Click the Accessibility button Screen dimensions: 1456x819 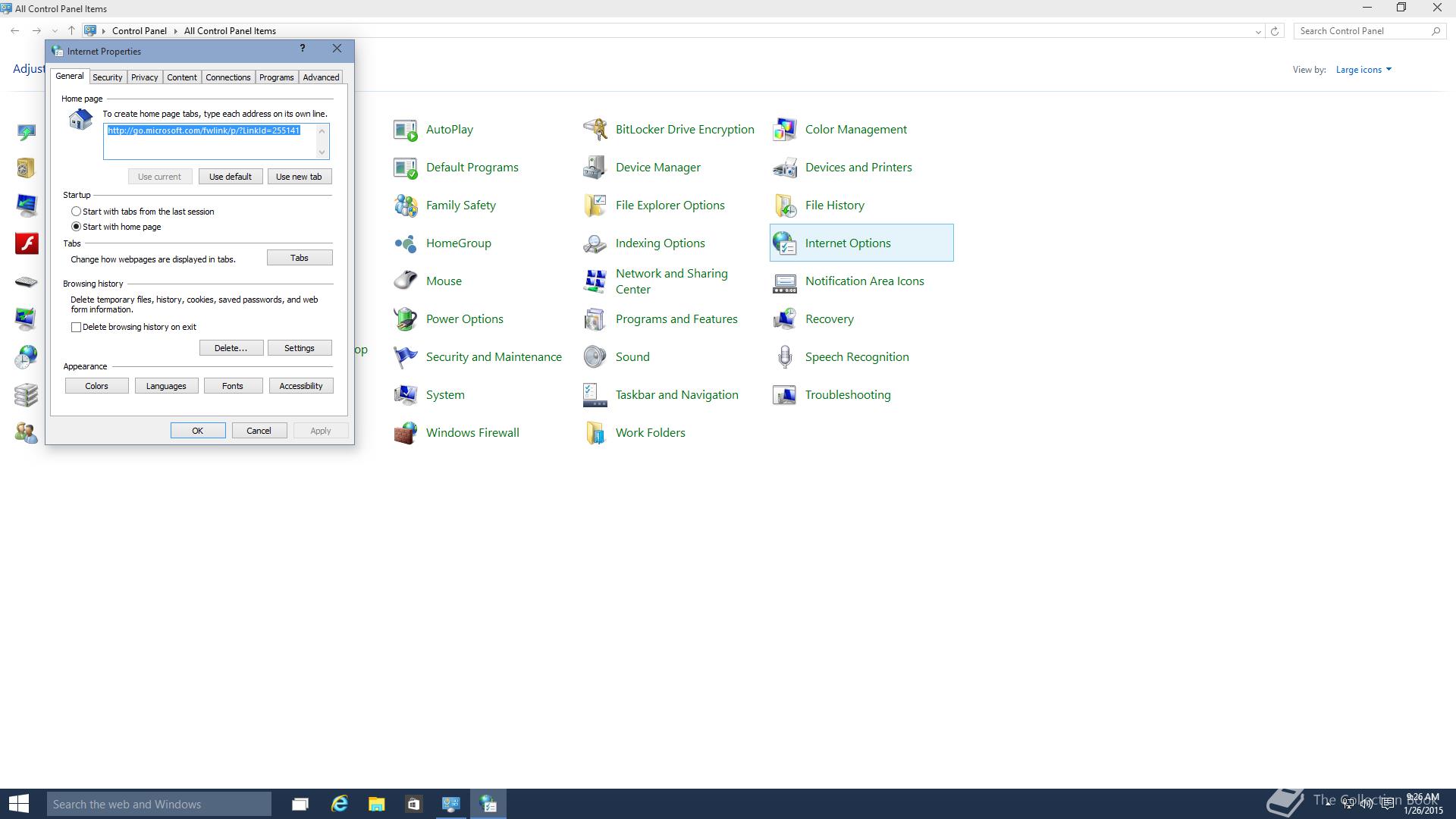[301, 386]
